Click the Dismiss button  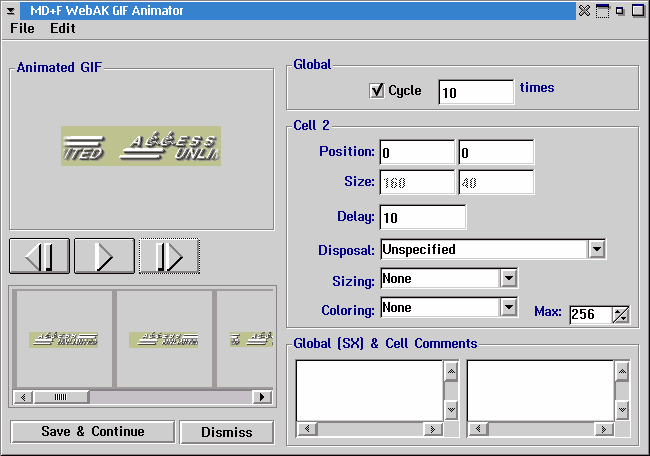click(x=227, y=432)
